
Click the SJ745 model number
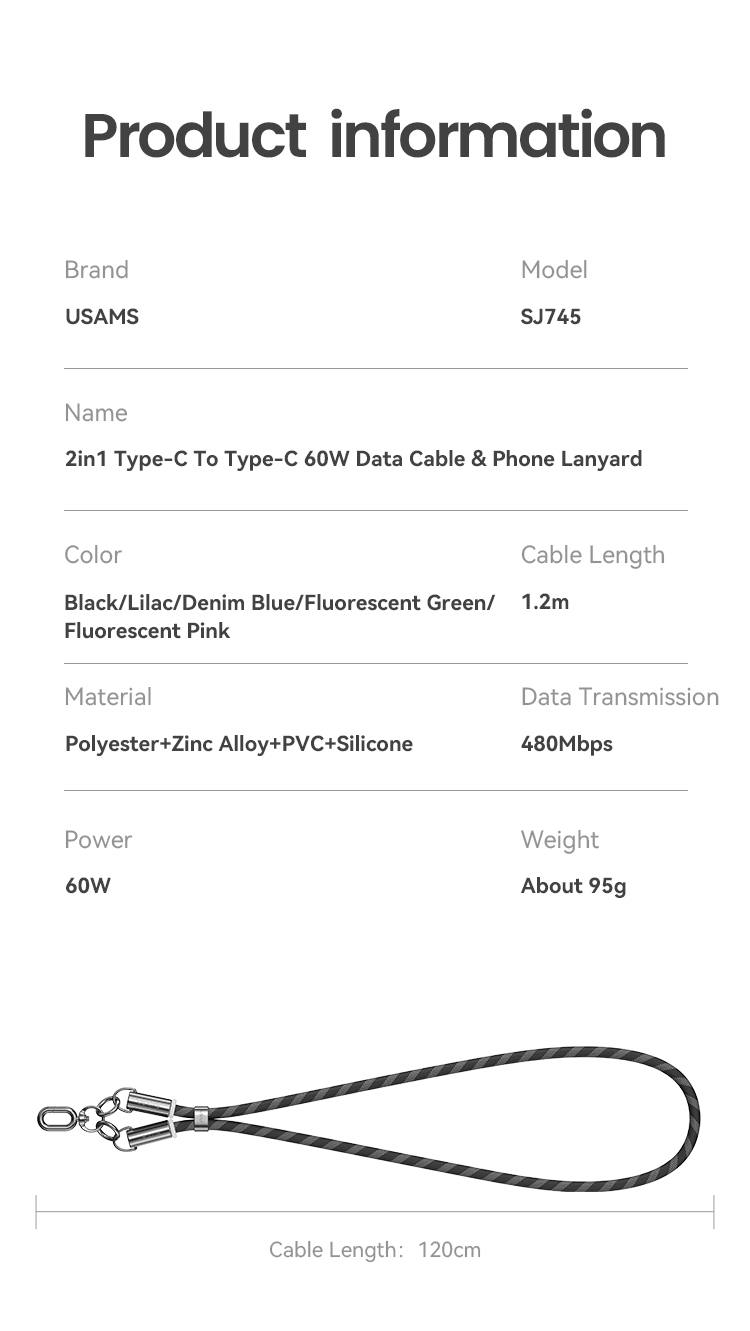pyautogui.click(x=551, y=317)
